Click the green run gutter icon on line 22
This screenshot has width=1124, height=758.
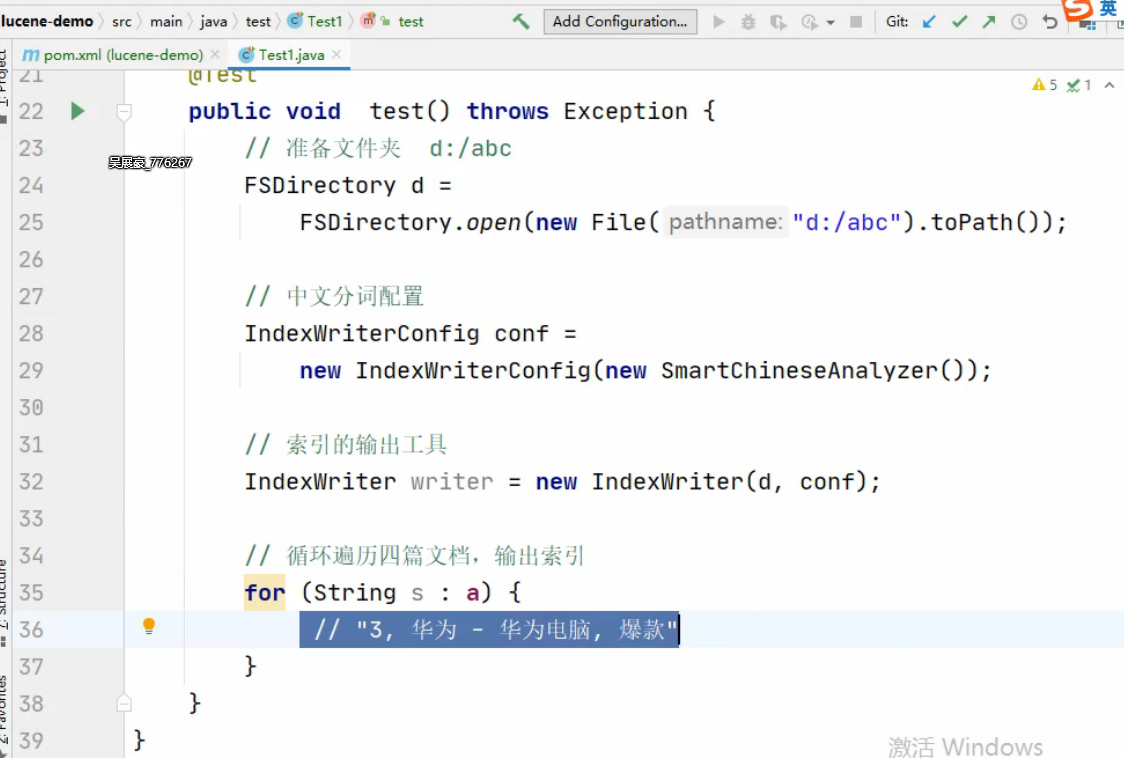pyautogui.click(x=77, y=111)
